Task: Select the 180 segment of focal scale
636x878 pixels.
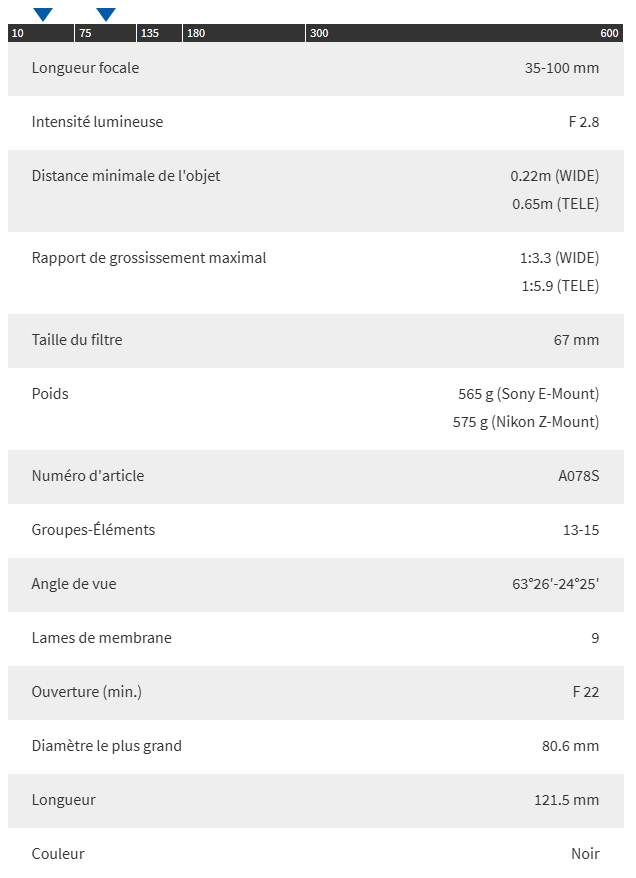Action: (x=196, y=33)
